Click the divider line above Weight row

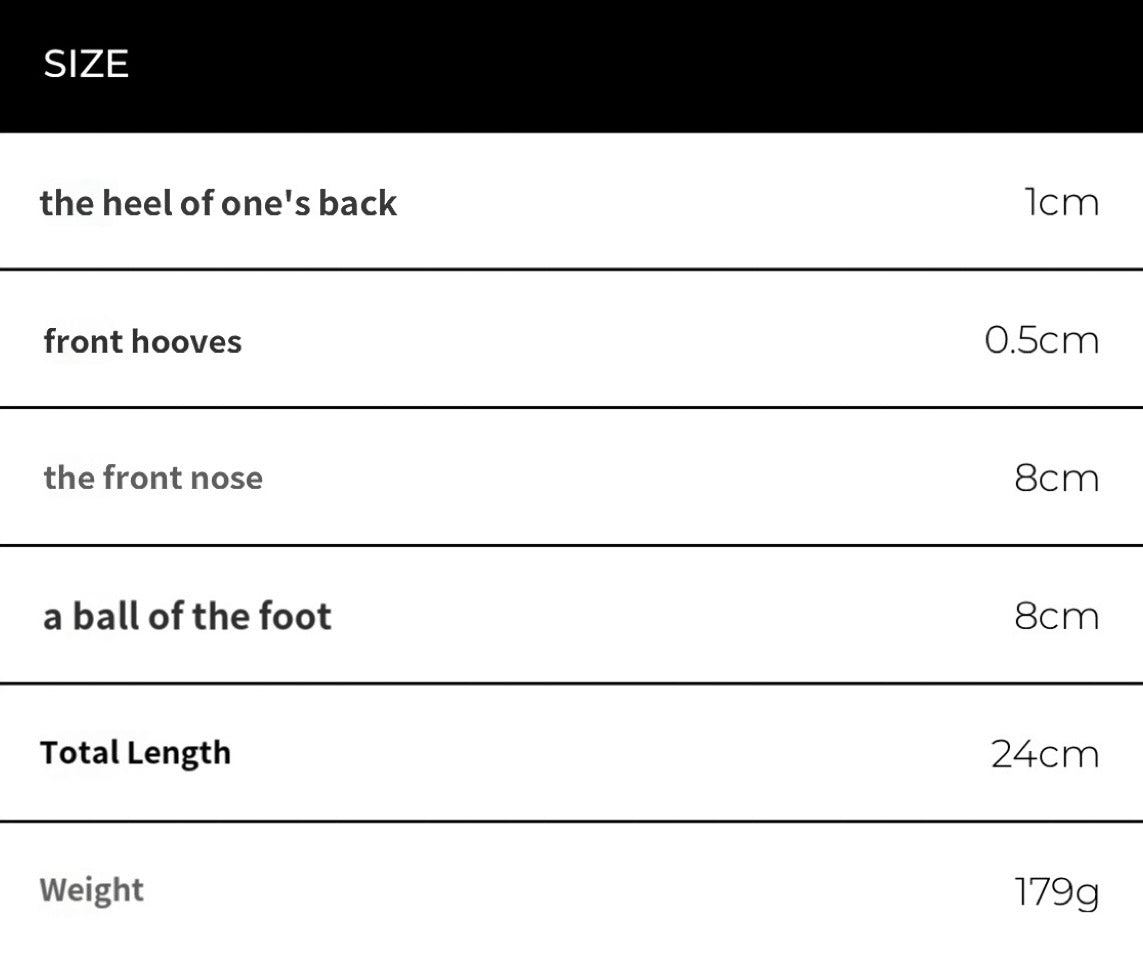tap(572, 822)
